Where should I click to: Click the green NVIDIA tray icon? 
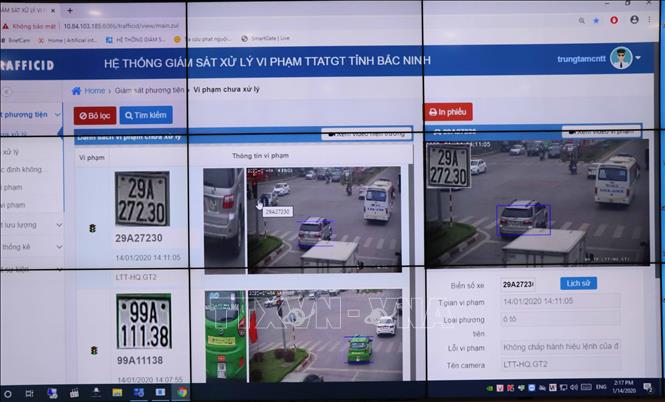click(489, 388)
